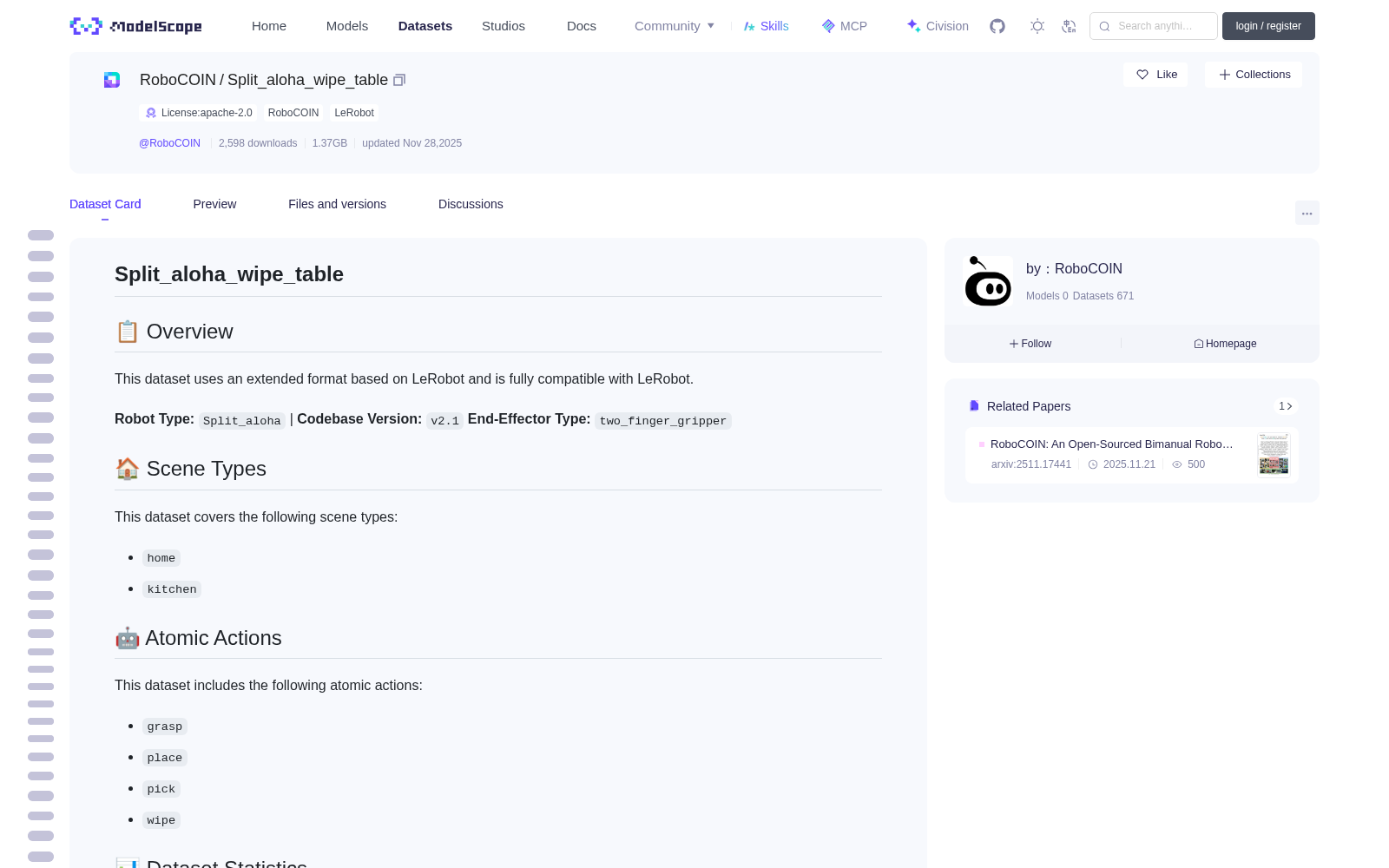The height and width of the screenshot is (868, 1389).
Task: Click the Scene Types section heading
Action: point(191,469)
